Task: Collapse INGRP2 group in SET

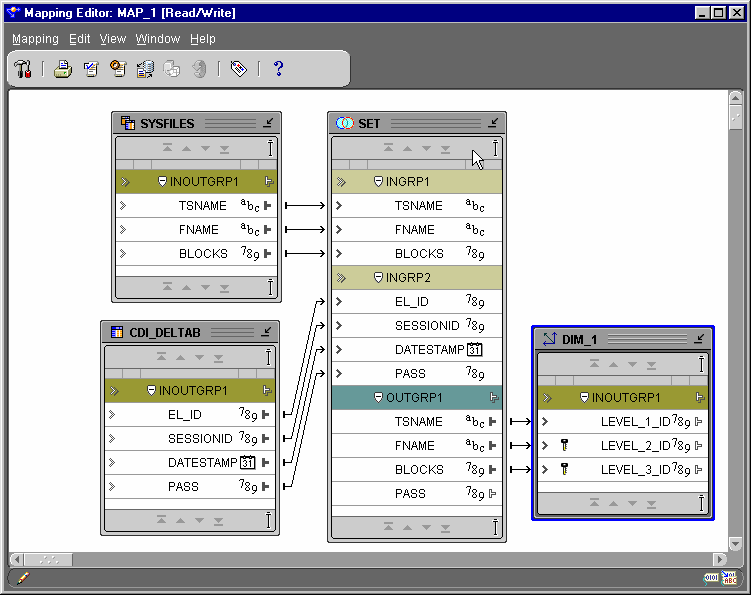Action: pyautogui.click(x=378, y=277)
